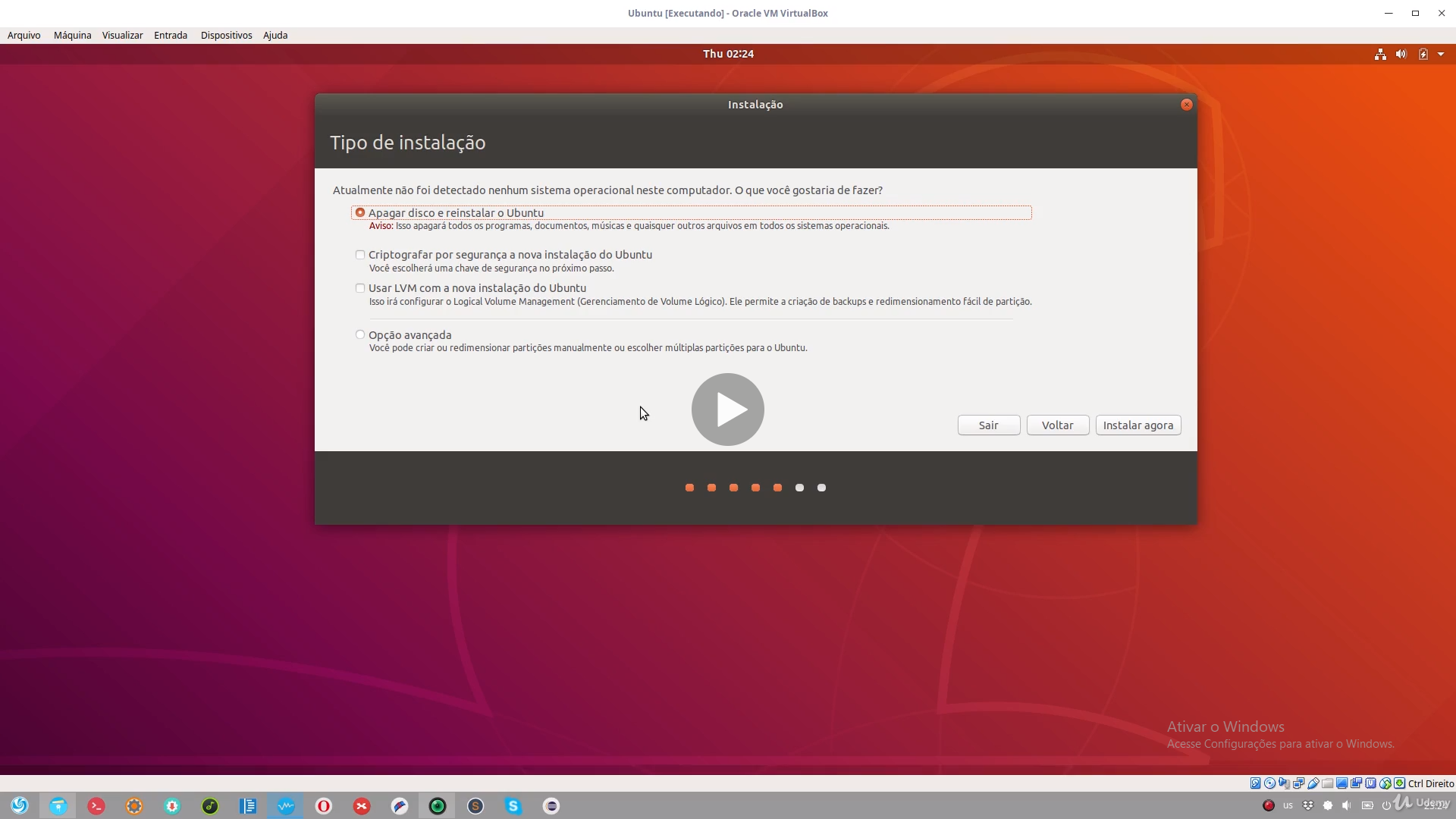Viewport: 1456px width, 819px height.
Task: Click the red record tray icon
Action: (x=1269, y=805)
